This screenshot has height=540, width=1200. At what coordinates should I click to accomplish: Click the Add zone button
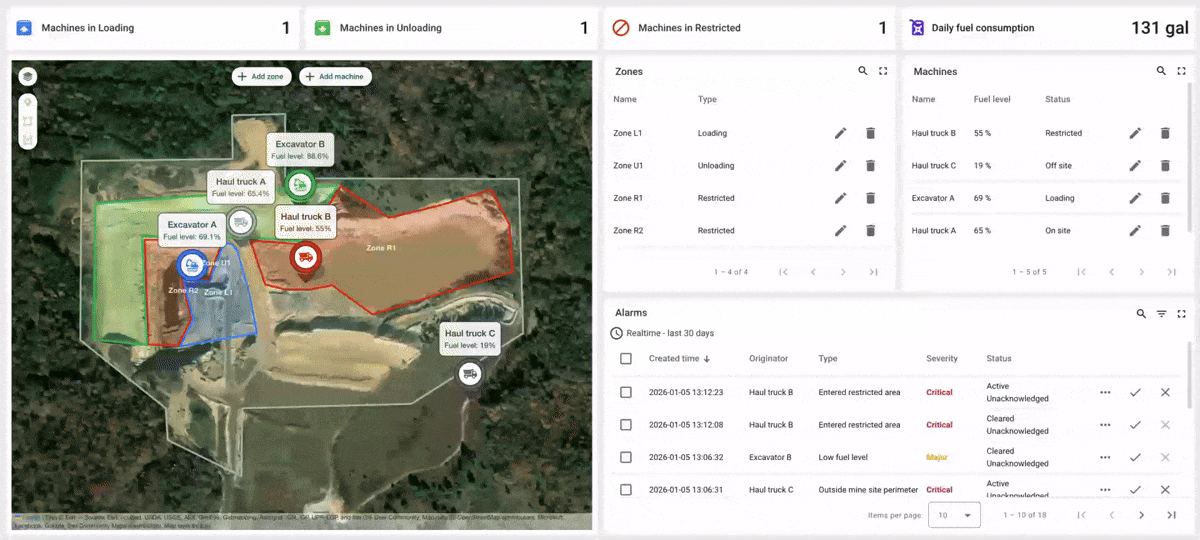click(262, 76)
